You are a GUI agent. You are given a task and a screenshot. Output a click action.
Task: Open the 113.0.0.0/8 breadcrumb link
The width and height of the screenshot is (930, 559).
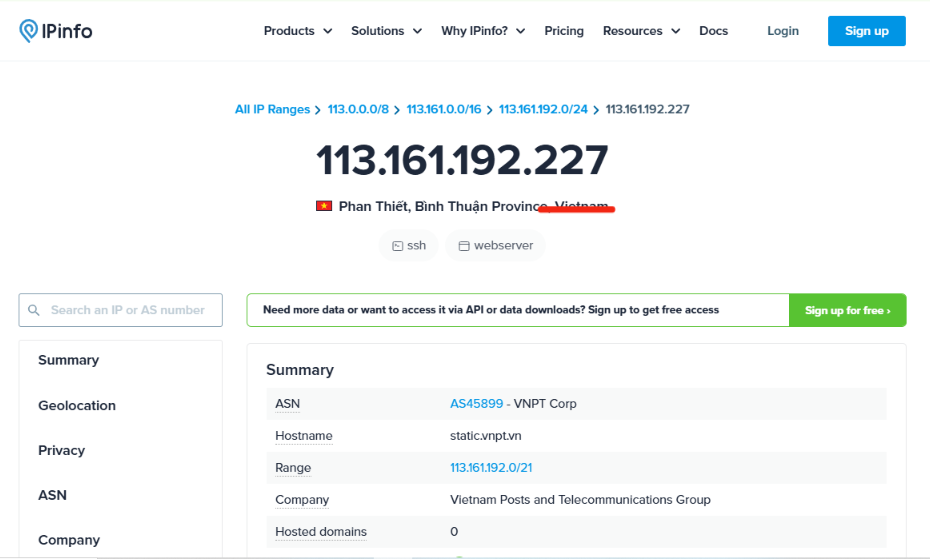click(x=358, y=109)
